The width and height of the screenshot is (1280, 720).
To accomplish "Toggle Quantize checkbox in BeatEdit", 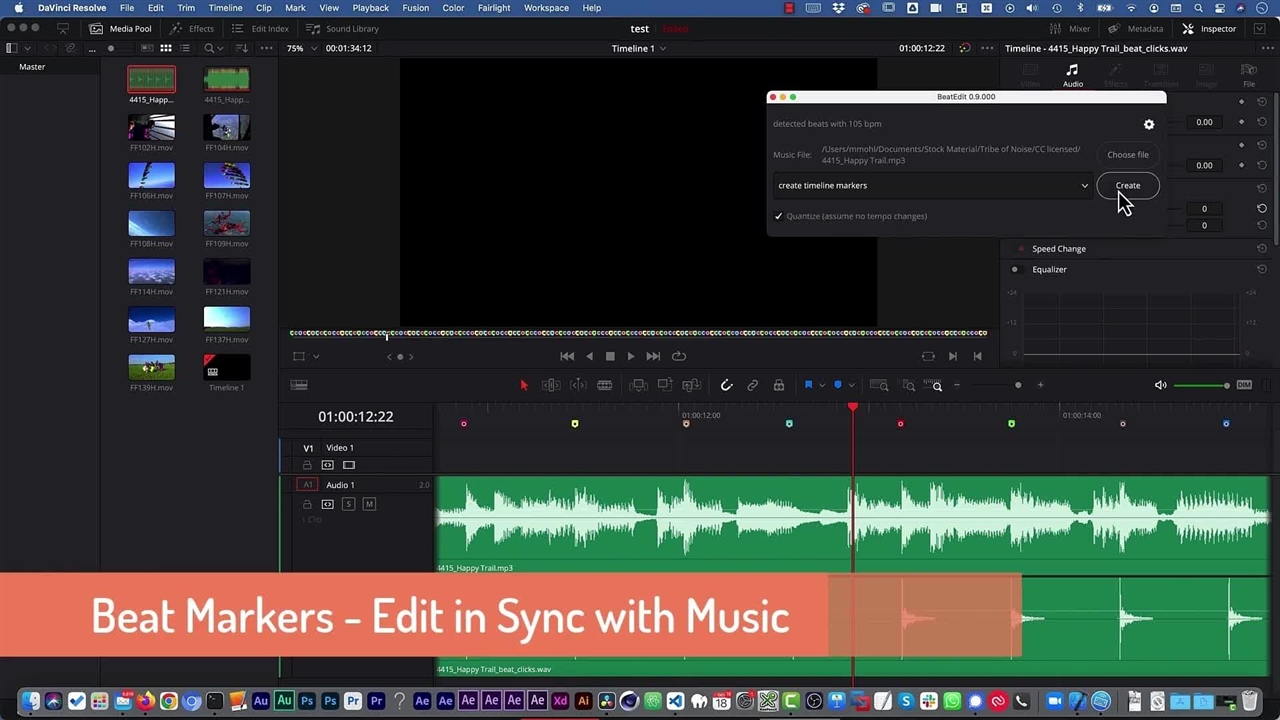I will coord(778,216).
